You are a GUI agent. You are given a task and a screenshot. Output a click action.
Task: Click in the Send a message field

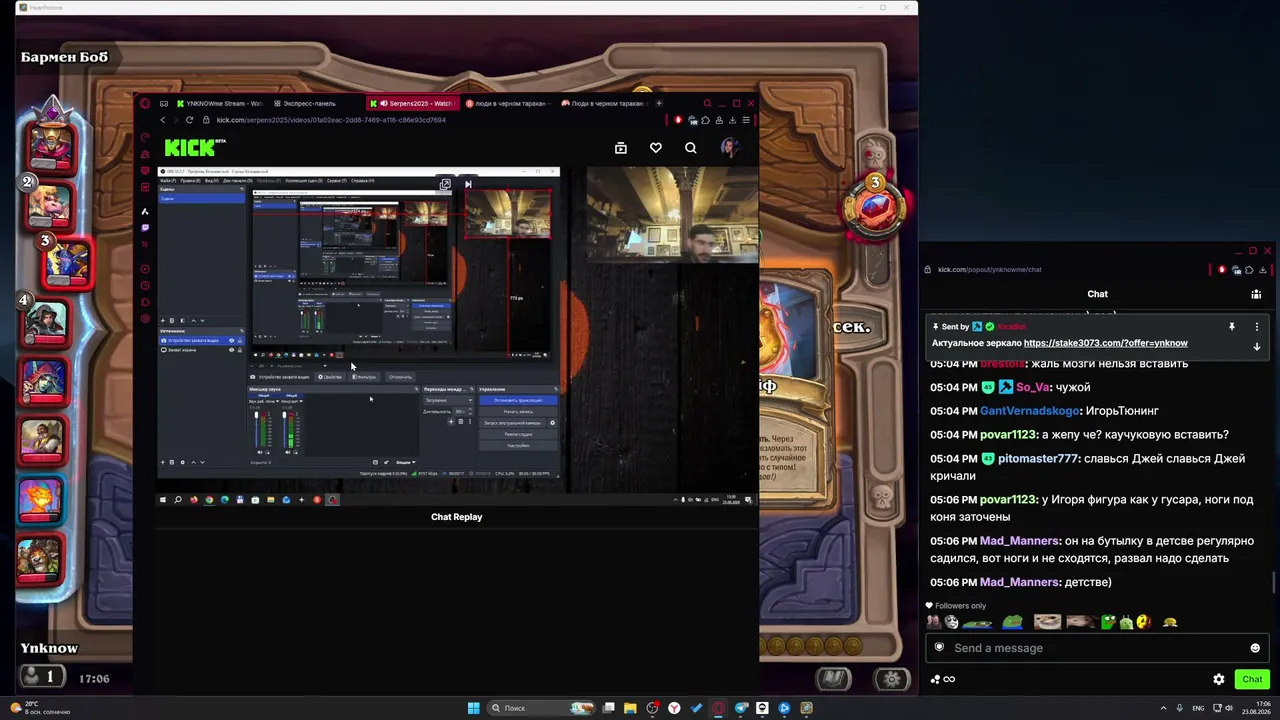click(1097, 648)
